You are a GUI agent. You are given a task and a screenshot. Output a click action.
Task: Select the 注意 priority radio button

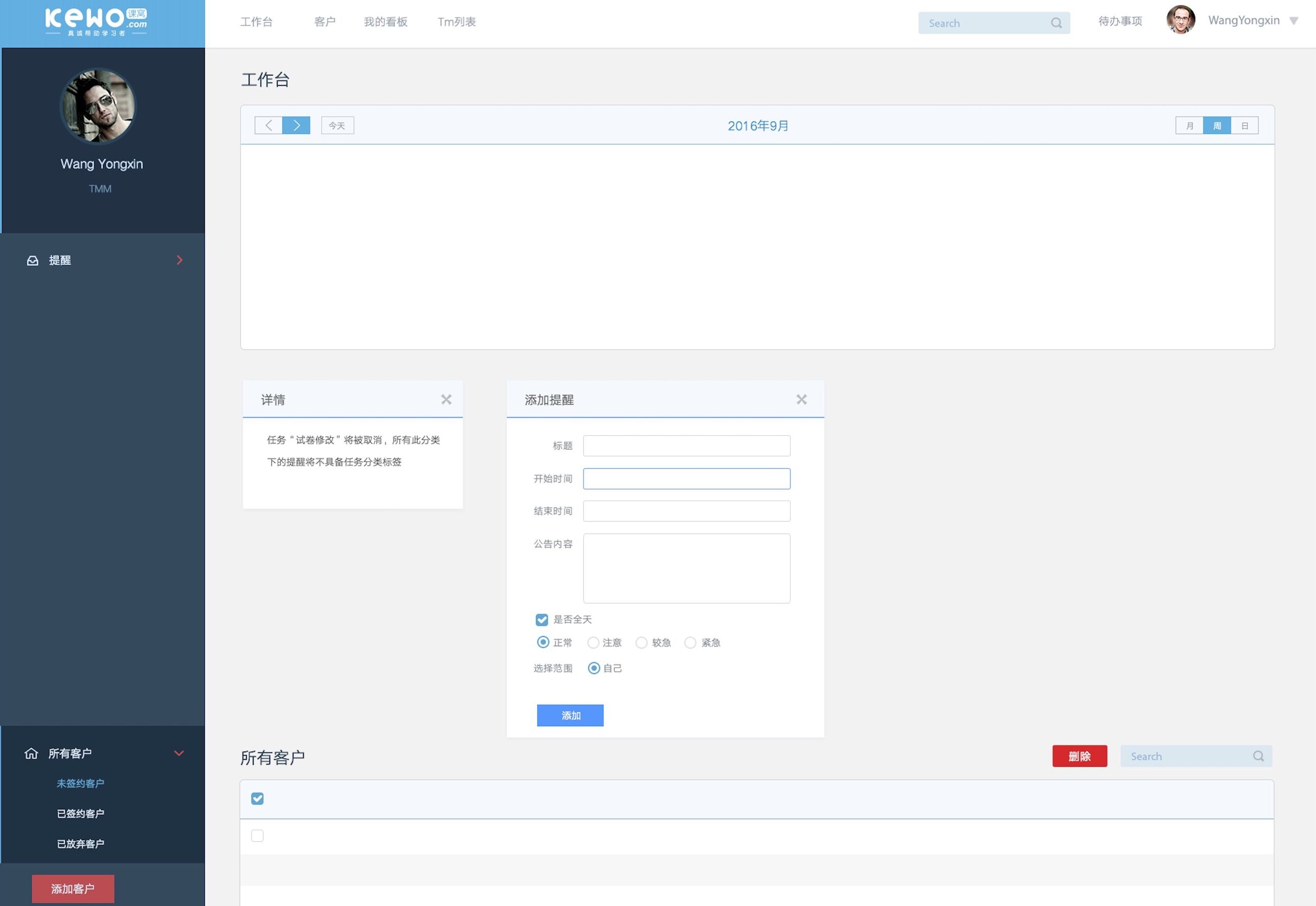point(593,643)
